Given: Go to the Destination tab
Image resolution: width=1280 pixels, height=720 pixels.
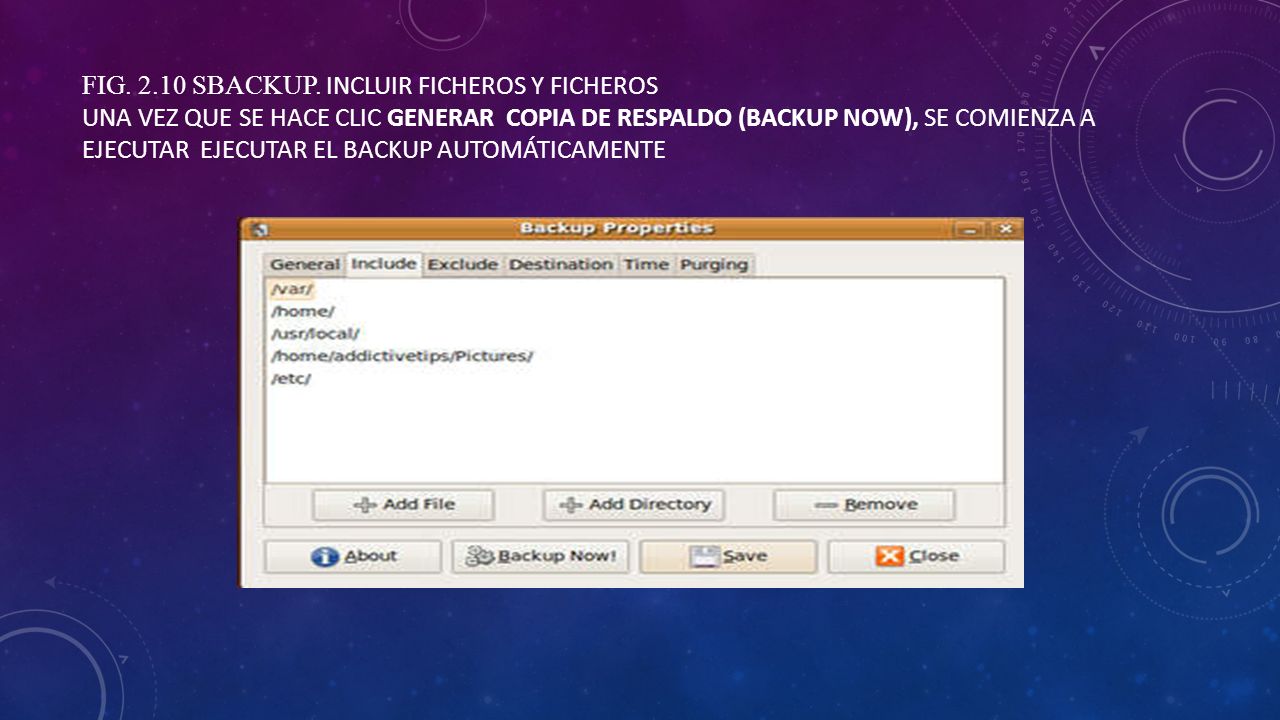Looking at the screenshot, I should (x=561, y=265).
